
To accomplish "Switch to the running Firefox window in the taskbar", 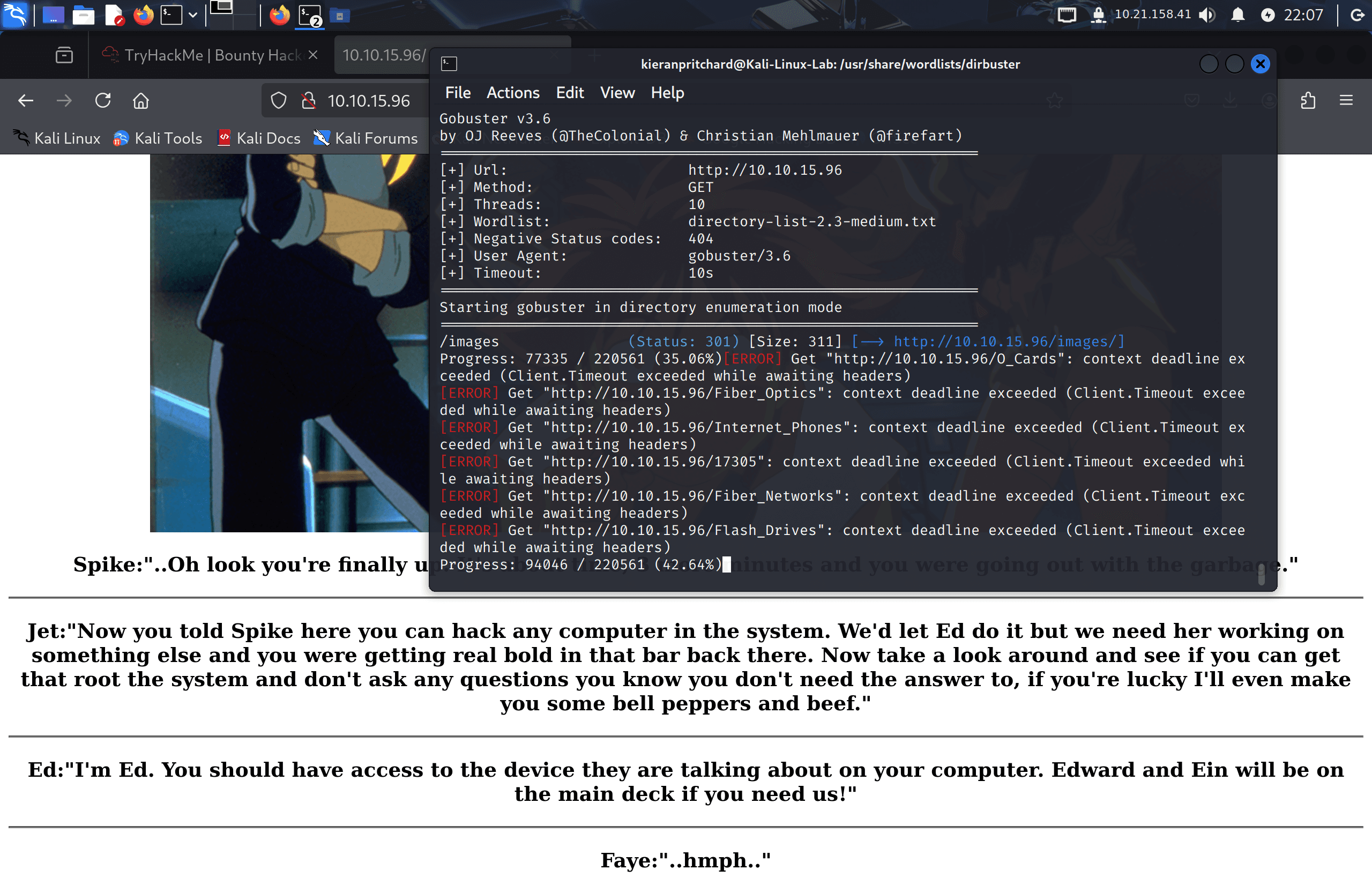I will 280,15.
